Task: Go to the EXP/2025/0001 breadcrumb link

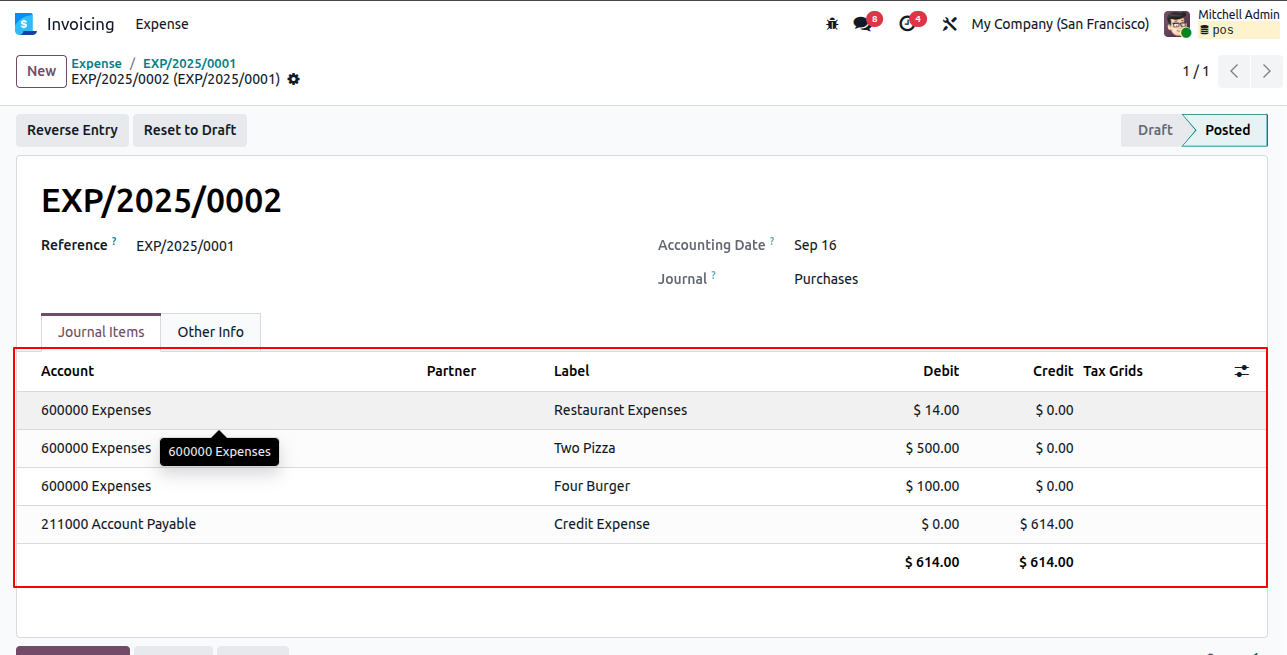Action: (190, 63)
